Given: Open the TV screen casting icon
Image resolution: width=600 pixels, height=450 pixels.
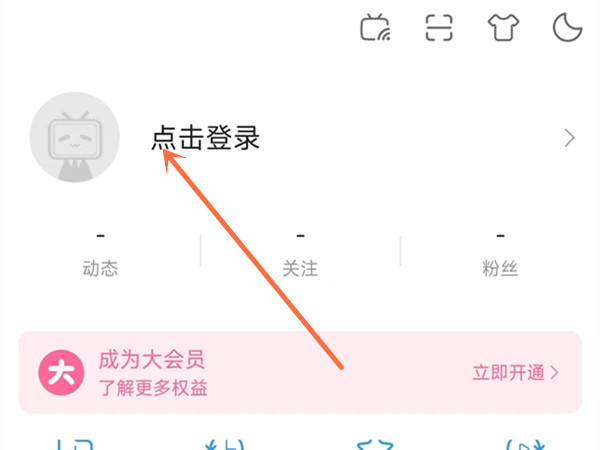Looking at the screenshot, I should (375, 28).
